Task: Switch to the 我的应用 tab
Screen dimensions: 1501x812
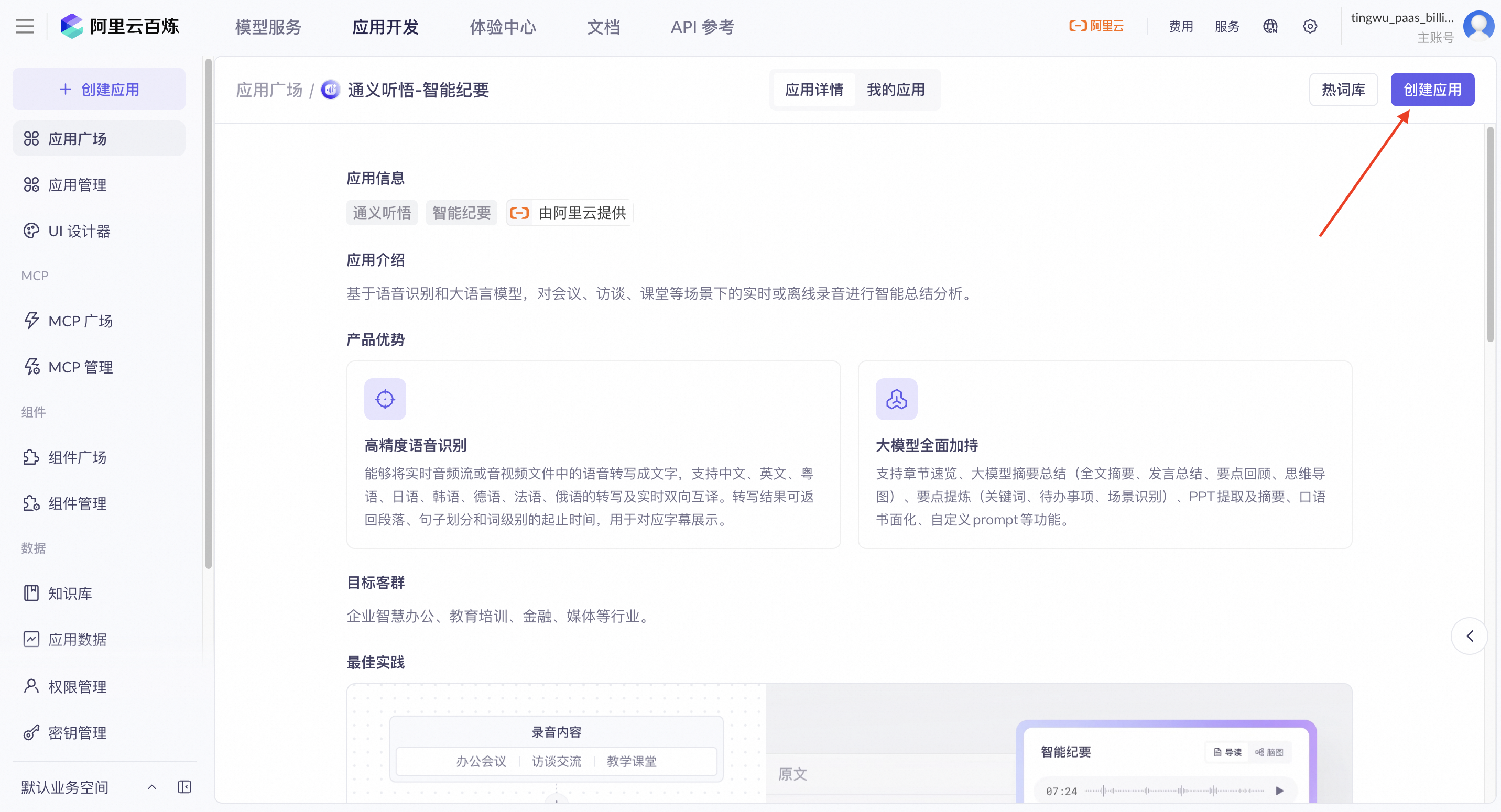Action: [x=896, y=89]
